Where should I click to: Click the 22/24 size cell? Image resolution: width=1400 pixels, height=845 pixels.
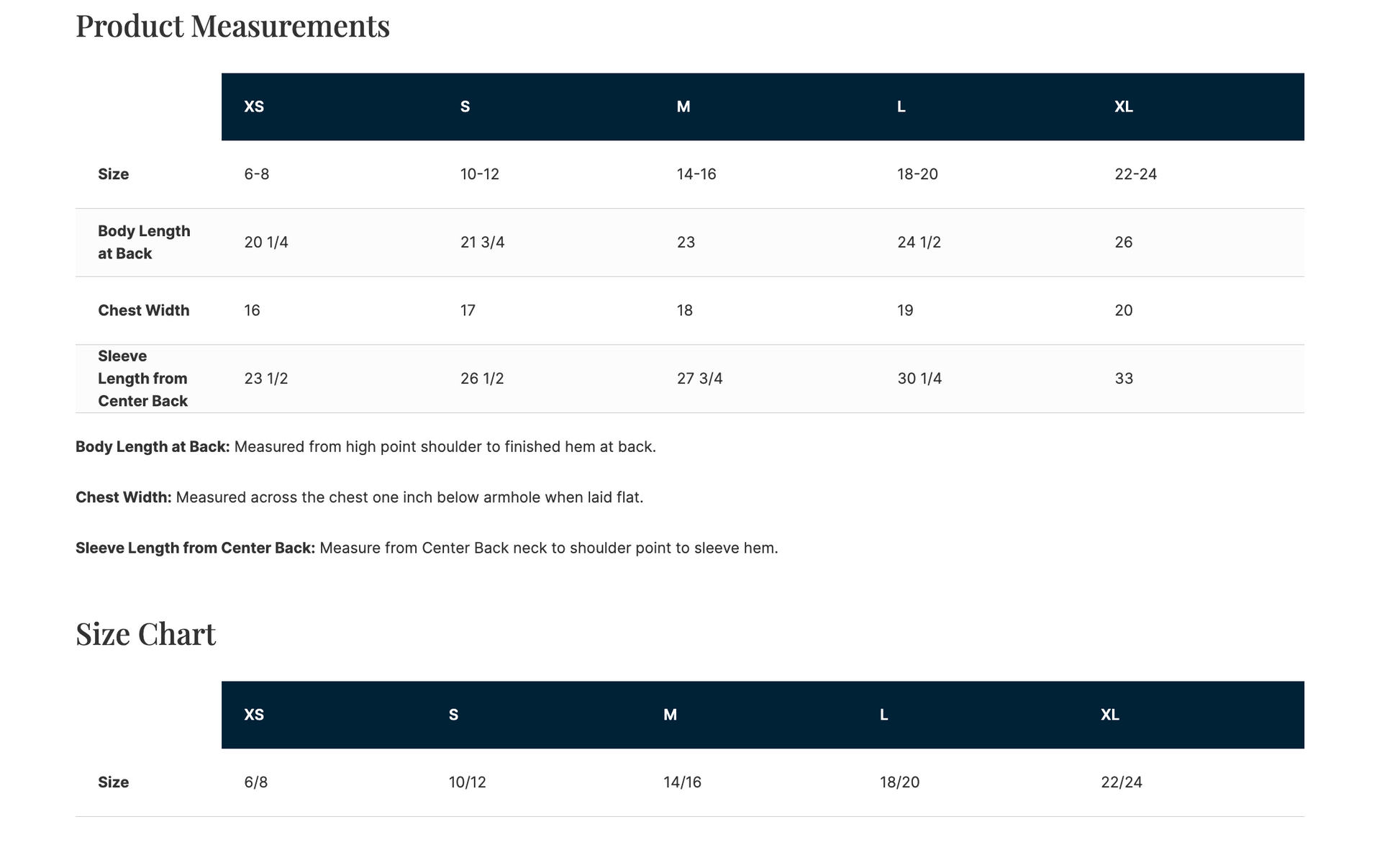[x=1122, y=782]
